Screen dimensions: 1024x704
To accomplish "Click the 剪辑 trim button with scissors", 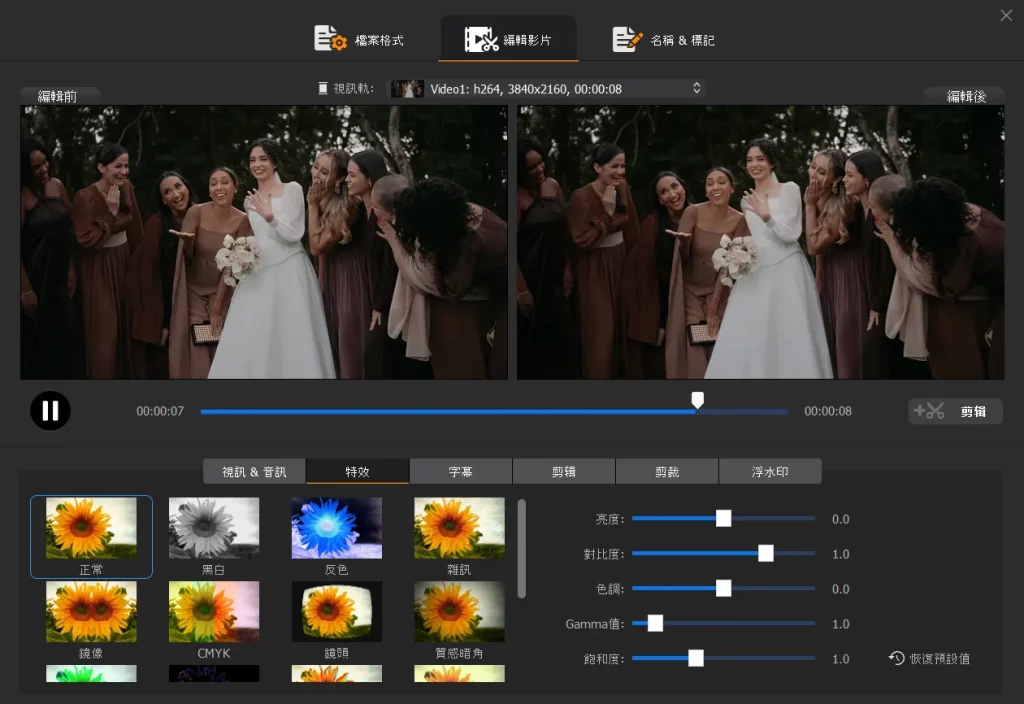I will (955, 411).
